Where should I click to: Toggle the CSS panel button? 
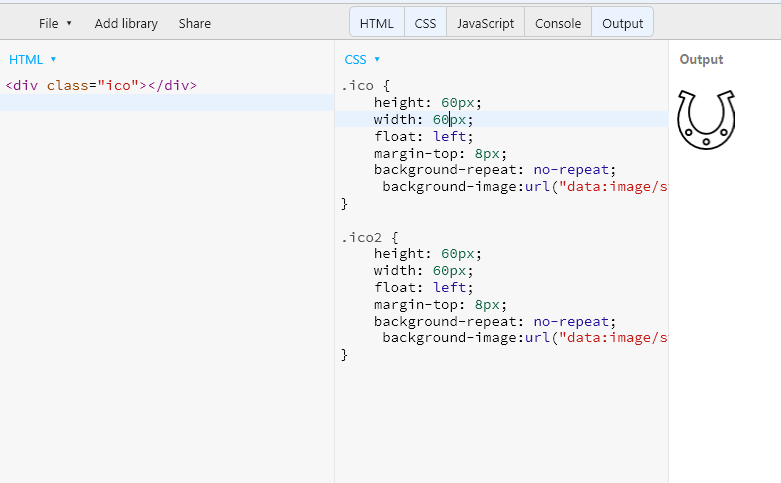coord(425,23)
